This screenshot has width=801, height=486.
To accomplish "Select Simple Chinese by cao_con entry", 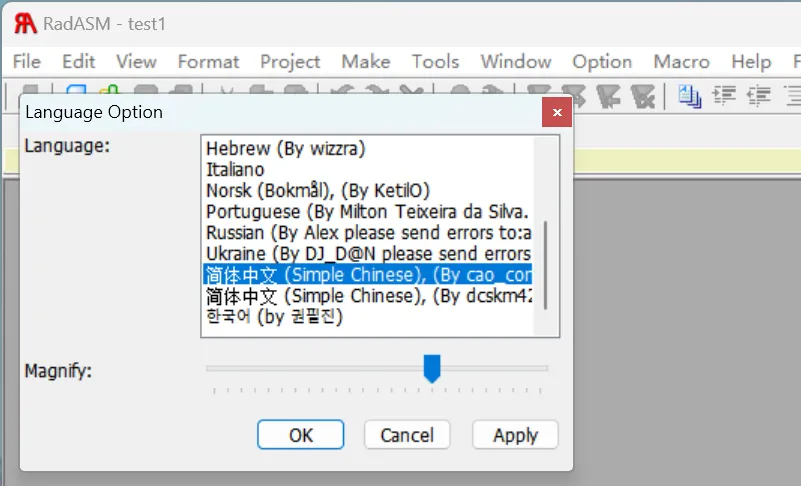I will 367,274.
